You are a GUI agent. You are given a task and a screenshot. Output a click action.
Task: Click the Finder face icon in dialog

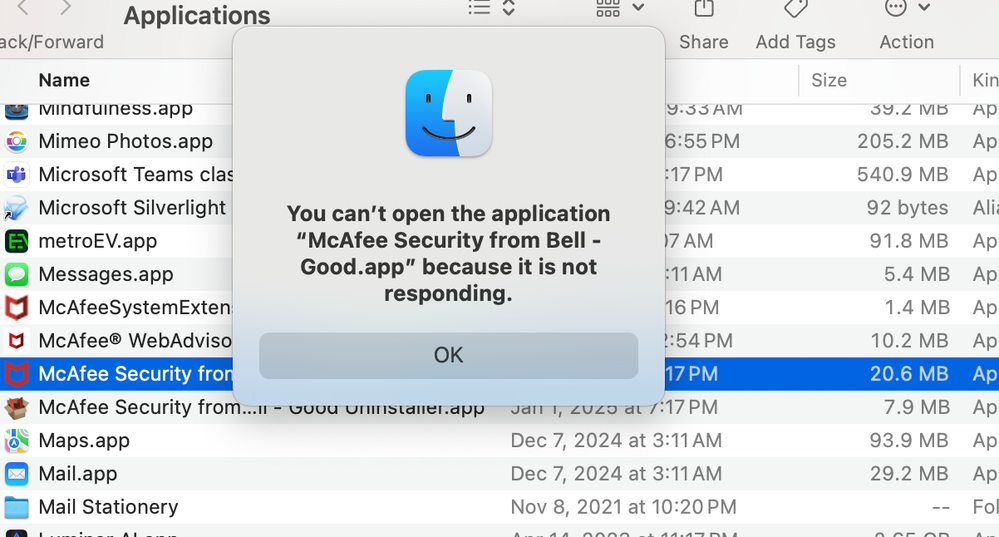[449, 113]
